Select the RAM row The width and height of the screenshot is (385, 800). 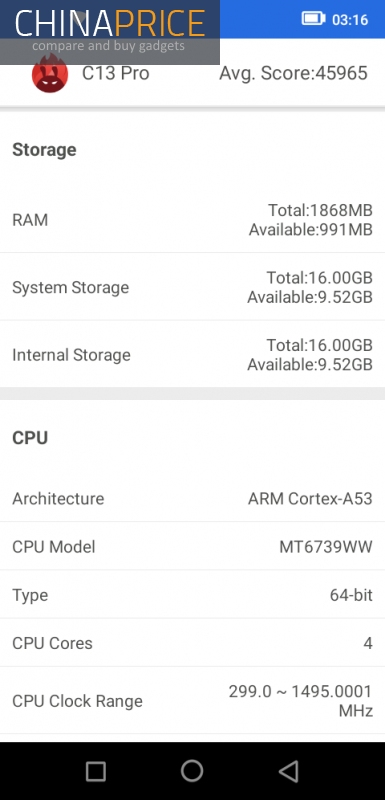pos(192,220)
